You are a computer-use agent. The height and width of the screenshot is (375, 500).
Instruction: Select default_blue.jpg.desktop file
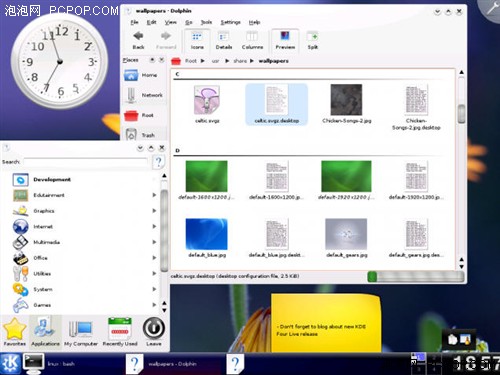pos(276,238)
